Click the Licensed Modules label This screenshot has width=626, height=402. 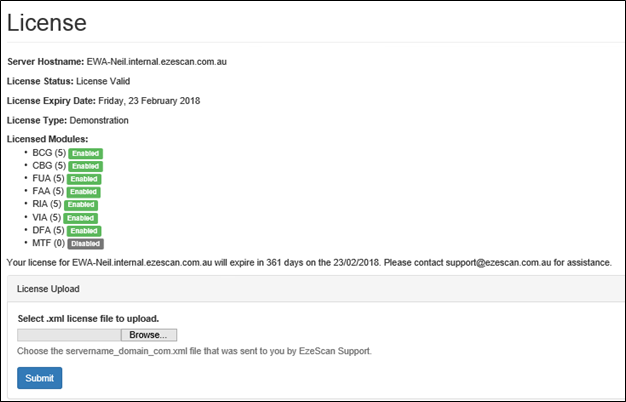[x=48, y=138]
